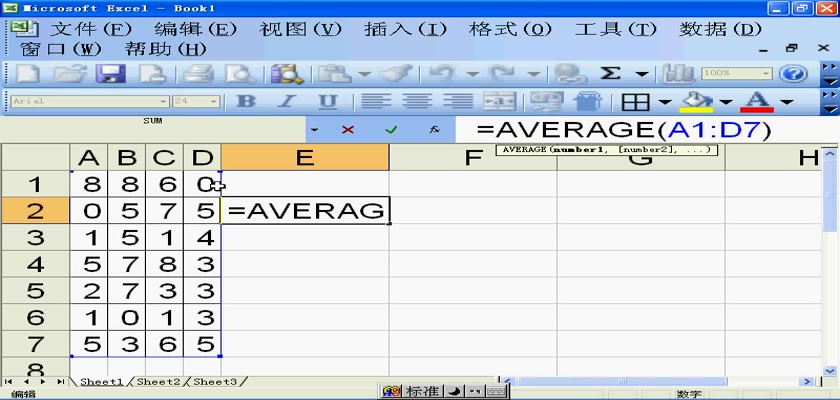Switch to Sheet2 tab
Screen dimensions: 840x400
coord(159,382)
